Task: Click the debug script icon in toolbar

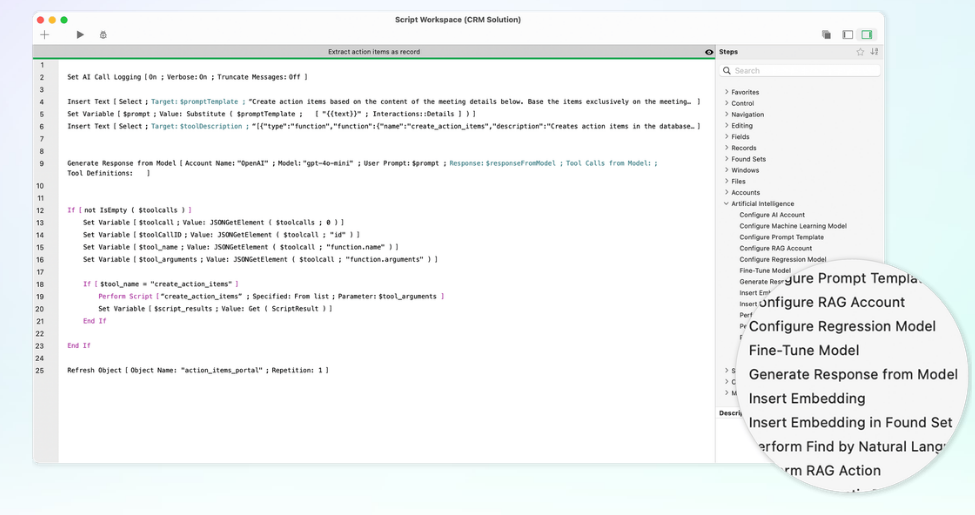Action: (x=103, y=35)
